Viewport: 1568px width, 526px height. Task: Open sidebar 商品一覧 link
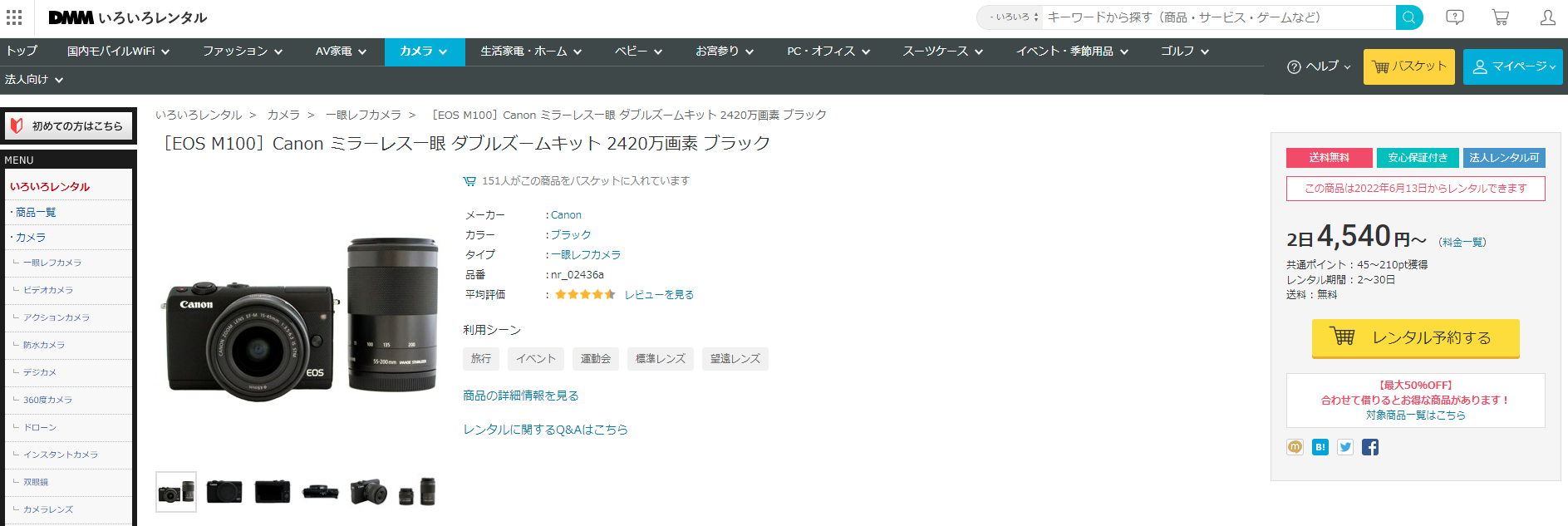point(36,213)
